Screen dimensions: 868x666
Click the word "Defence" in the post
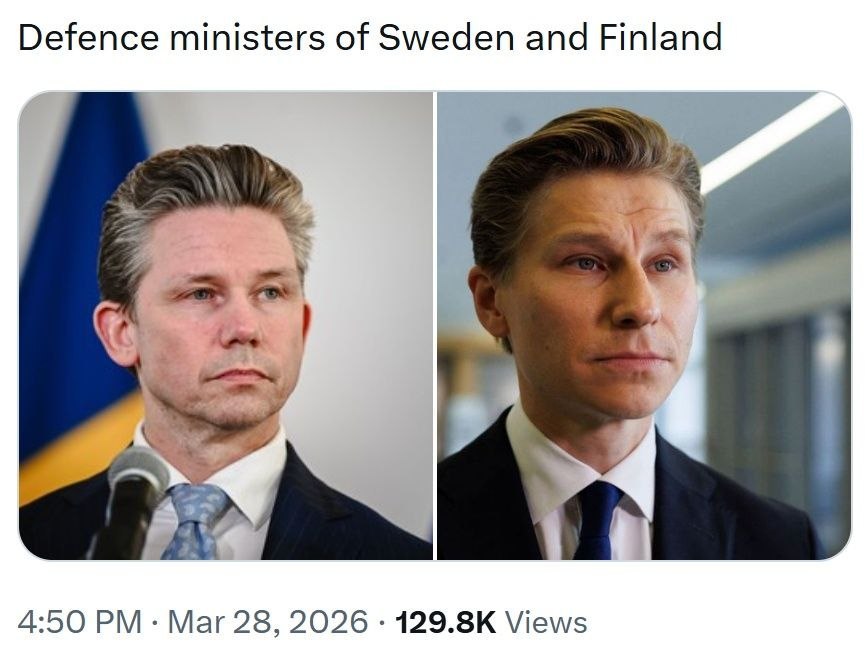pyautogui.click(x=88, y=38)
